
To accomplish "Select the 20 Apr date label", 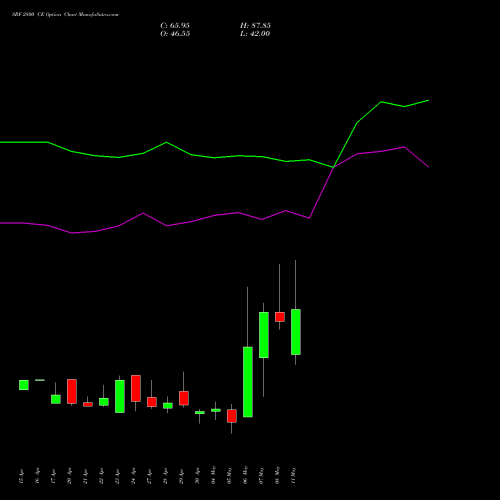I will click(x=69, y=476).
